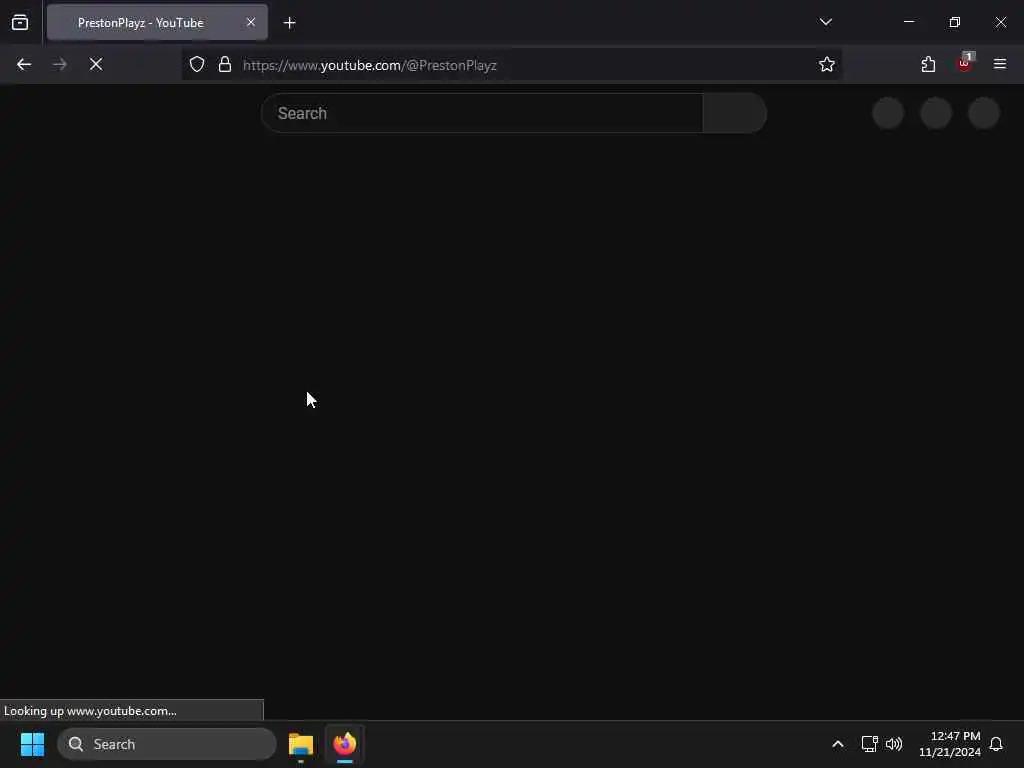Screen dimensions: 1024x768
Task: Open the tracking protection shield panel
Action: point(197,65)
